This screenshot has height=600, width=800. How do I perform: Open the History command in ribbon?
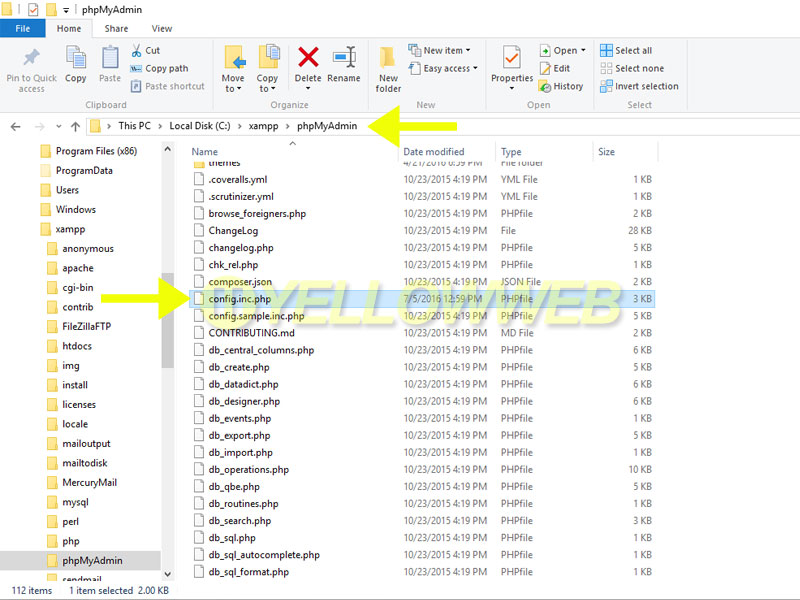point(560,86)
